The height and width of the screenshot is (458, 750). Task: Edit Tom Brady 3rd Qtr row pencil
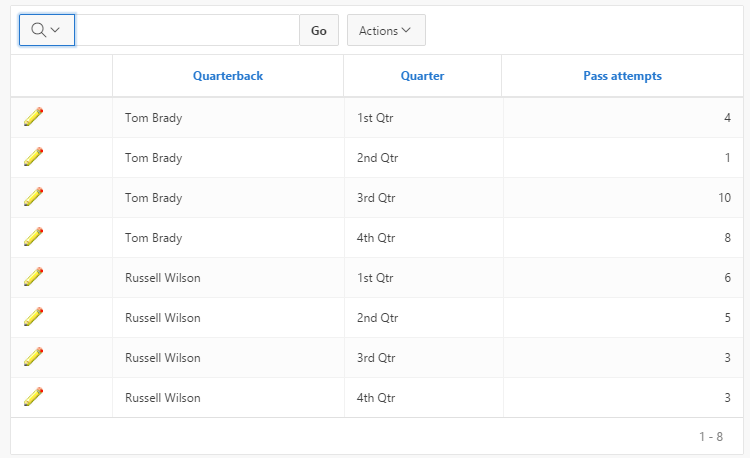click(x=33, y=197)
